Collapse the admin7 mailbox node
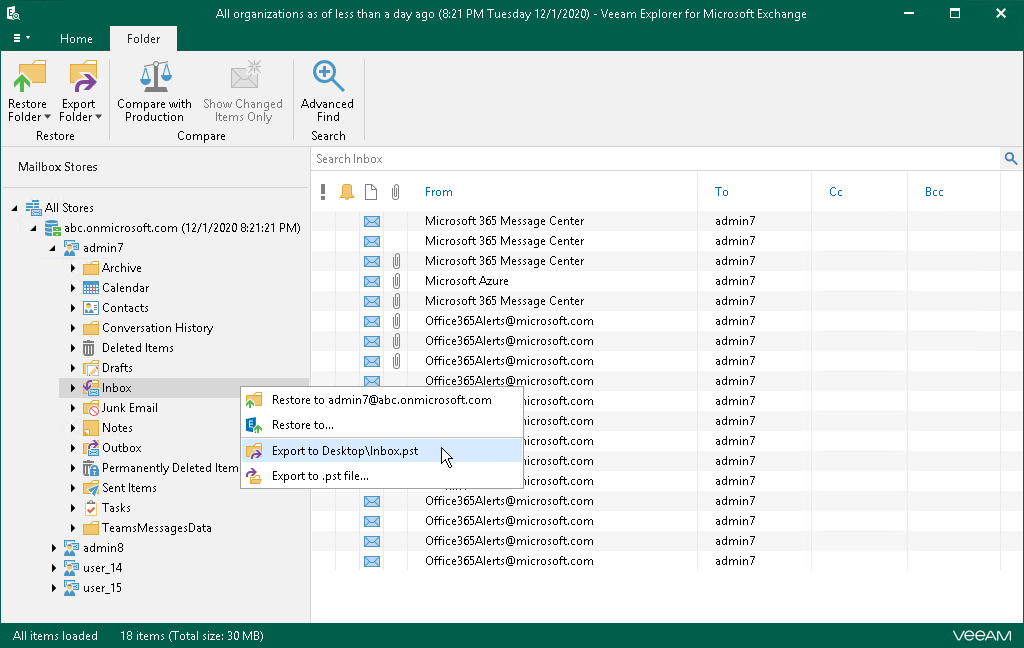Image resolution: width=1024 pixels, height=648 pixels. click(55, 248)
